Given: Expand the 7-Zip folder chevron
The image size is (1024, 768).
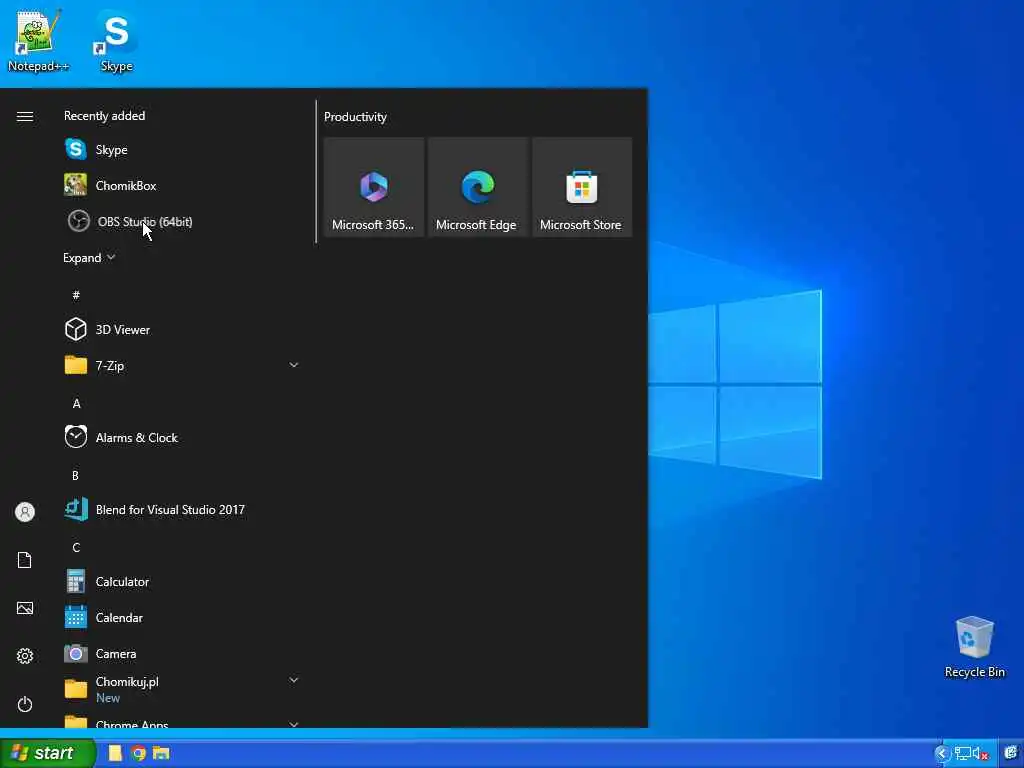Looking at the screenshot, I should pos(294,365).
